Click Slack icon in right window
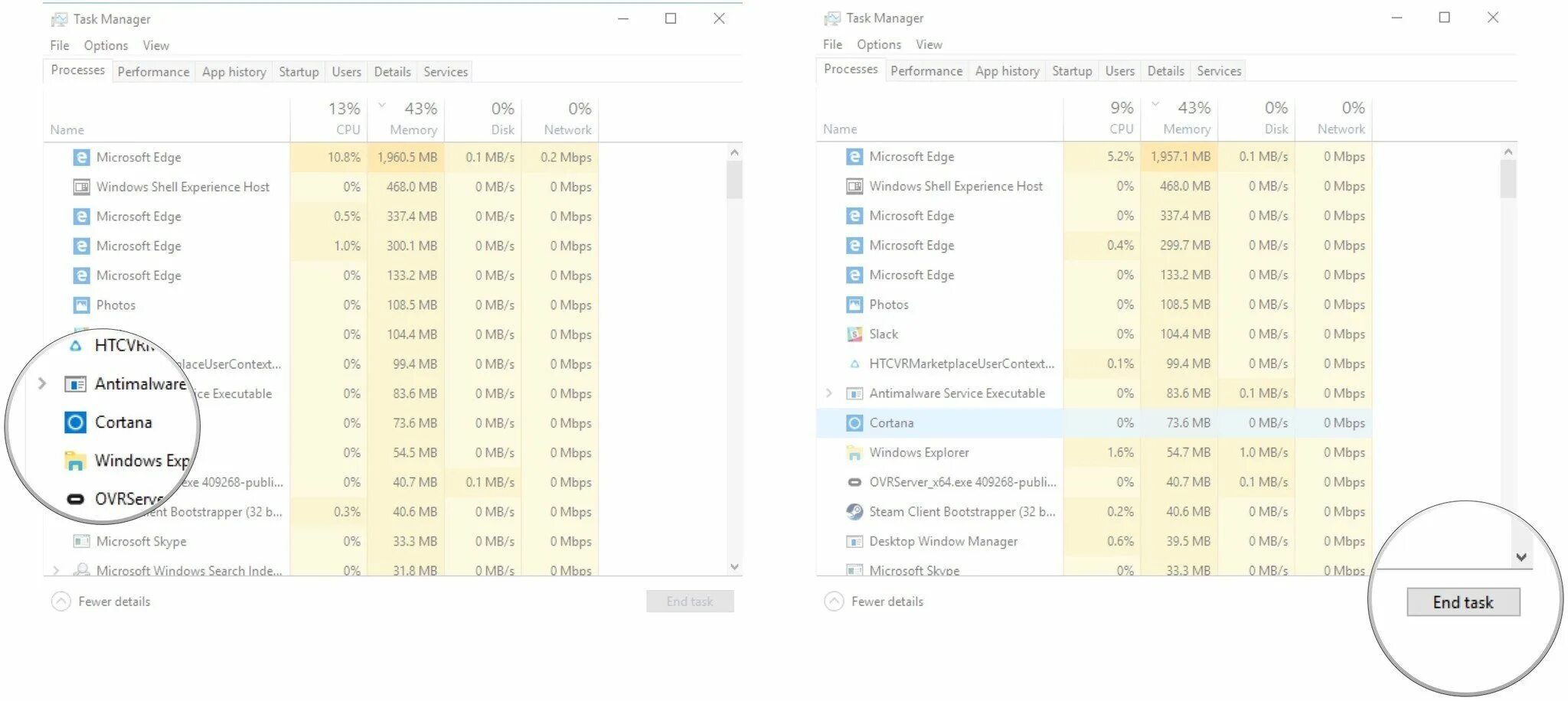 [x=854, y=334]
